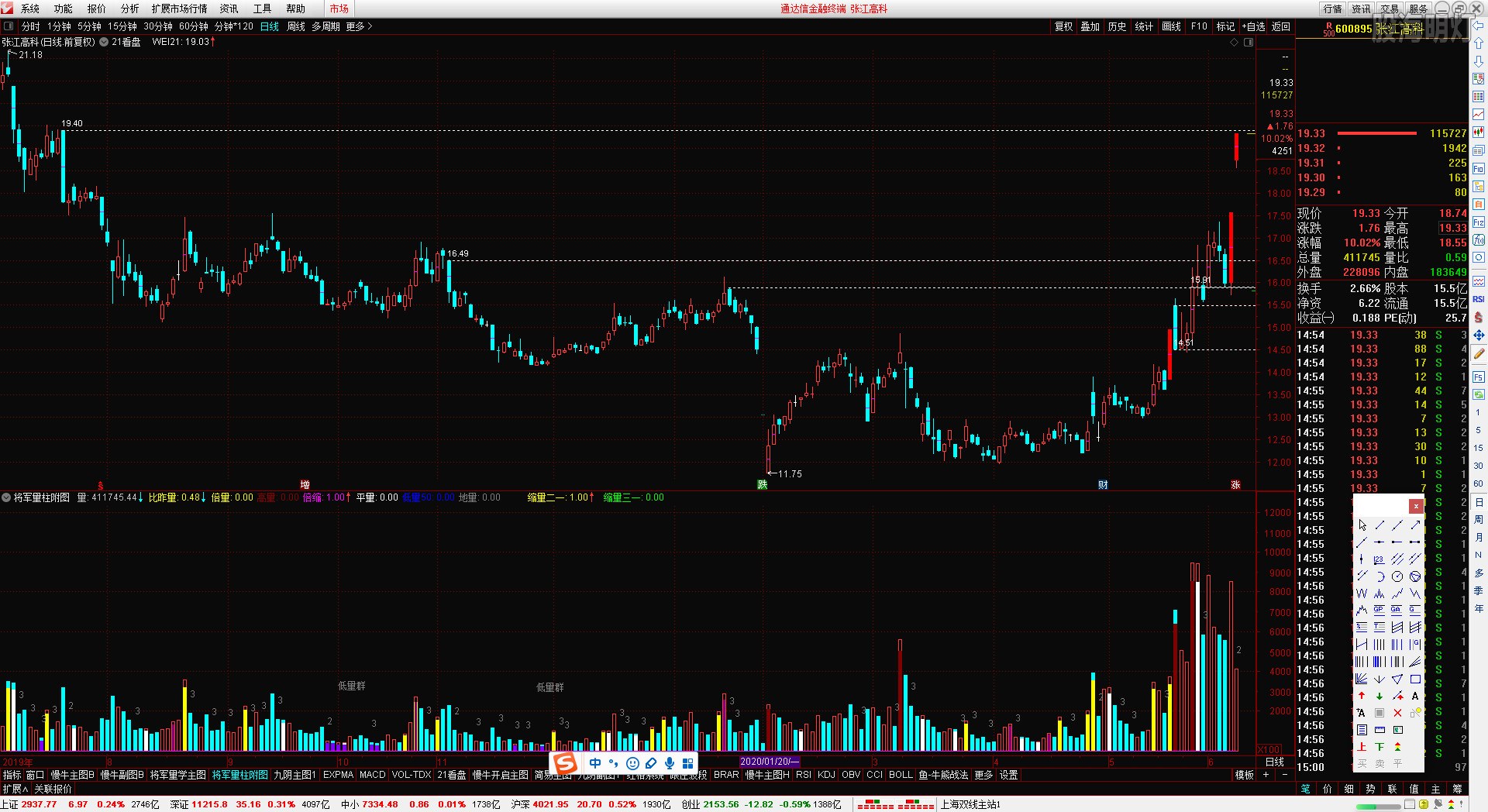
Task: Open the 指标 indicator selector
Action: tap(12, 775)
